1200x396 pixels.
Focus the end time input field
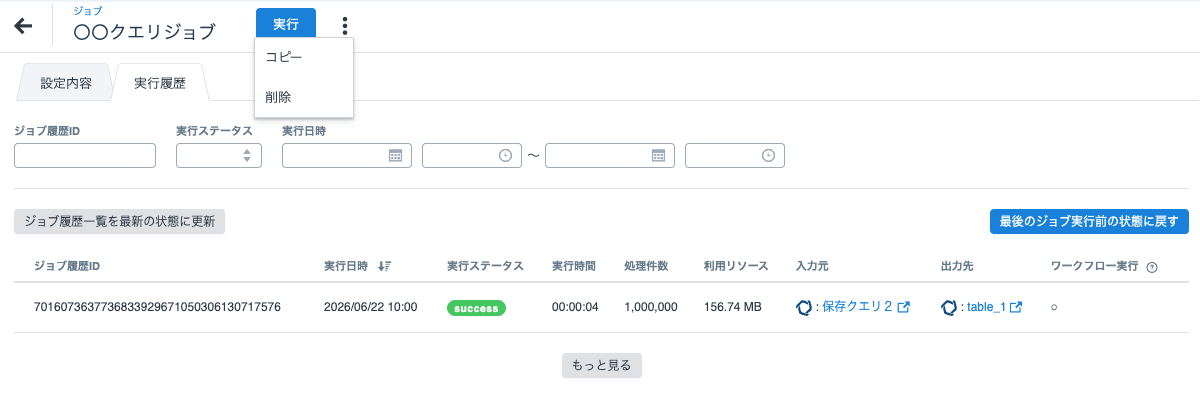coord(735,155)
